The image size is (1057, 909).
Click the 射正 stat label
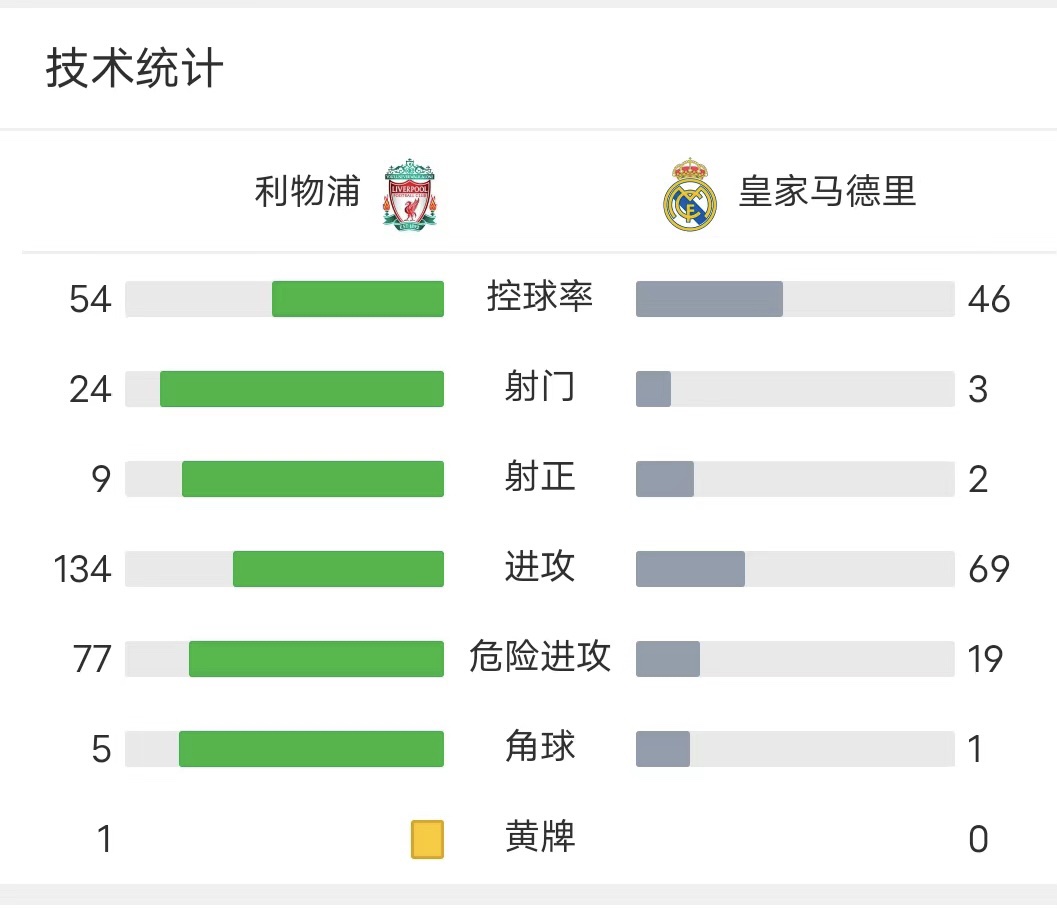(x=539, y=477)
